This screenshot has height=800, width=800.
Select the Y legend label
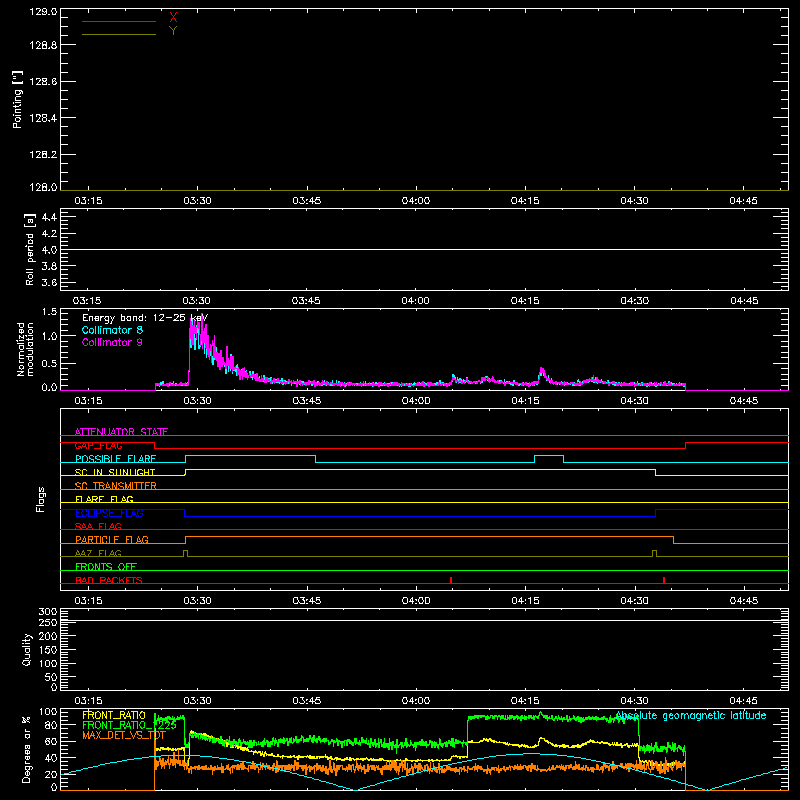173,31
